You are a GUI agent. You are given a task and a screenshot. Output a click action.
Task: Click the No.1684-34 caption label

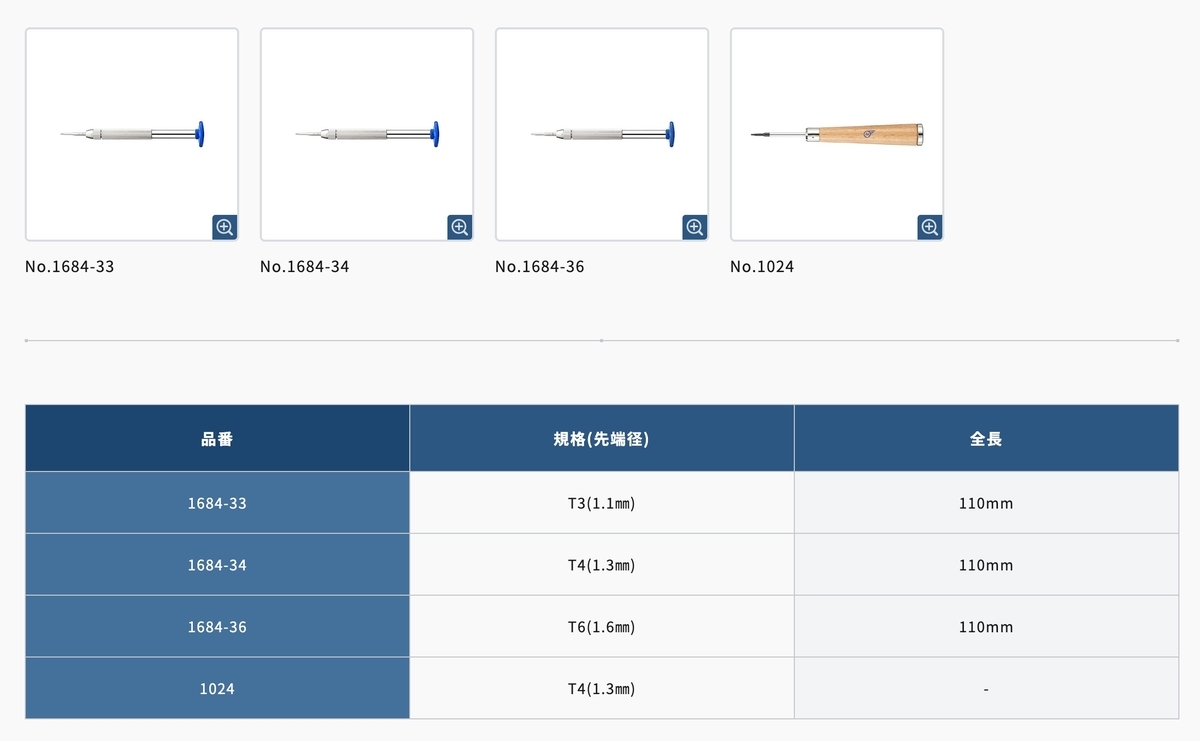point(305,267)
